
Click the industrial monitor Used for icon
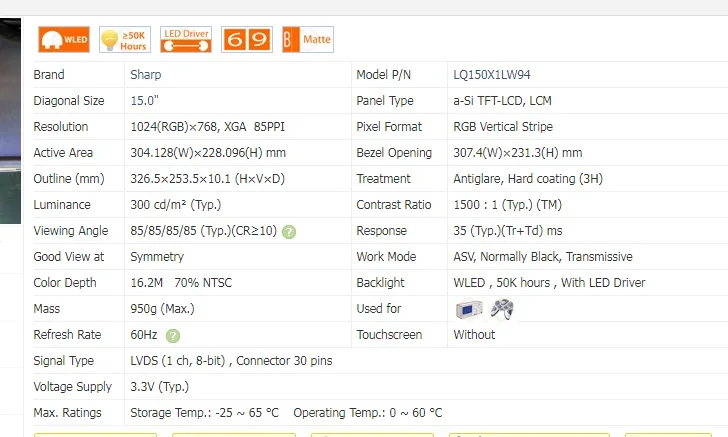[469, 309]
